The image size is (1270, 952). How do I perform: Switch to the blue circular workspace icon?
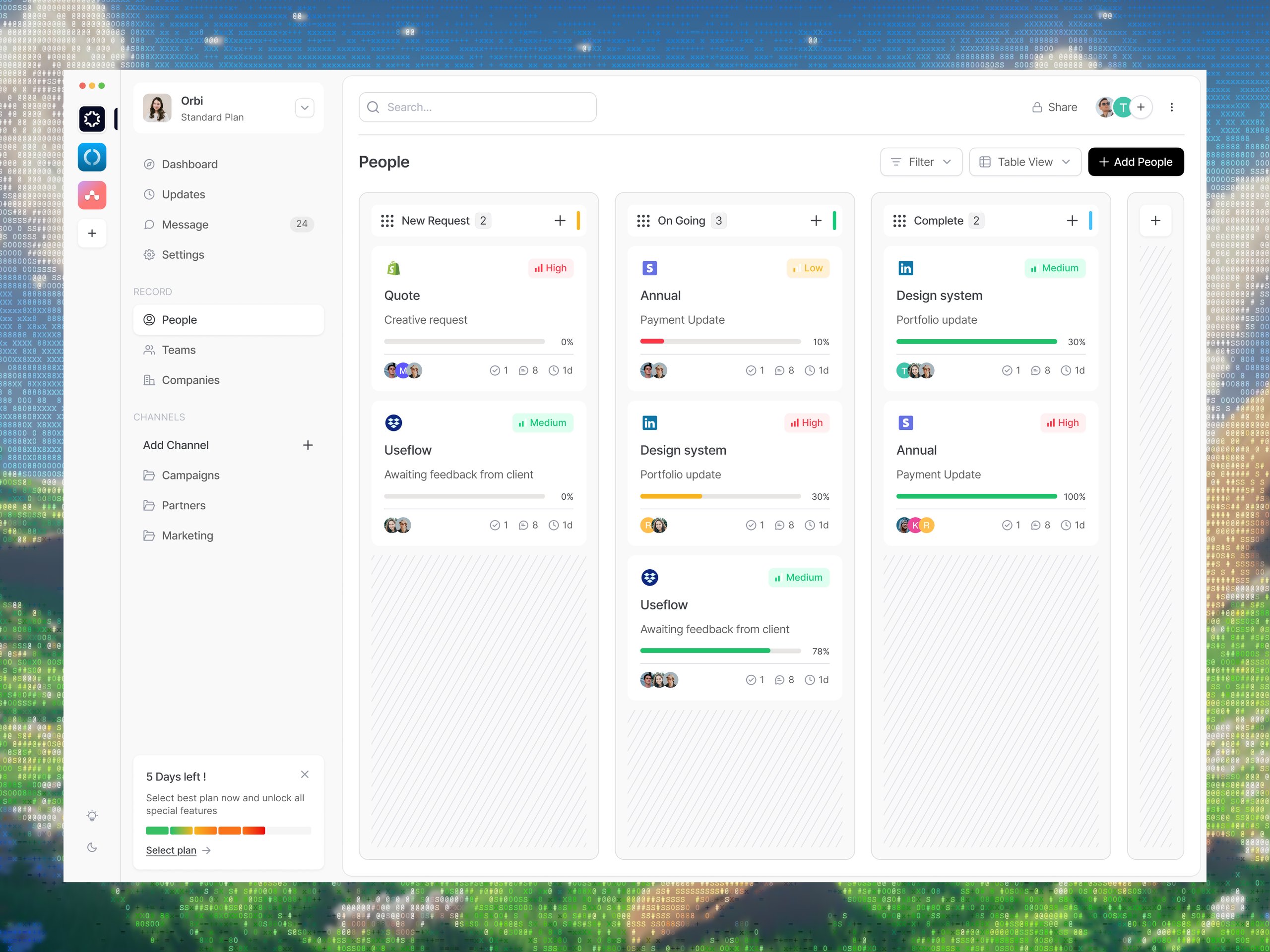(x=92, y=157)
